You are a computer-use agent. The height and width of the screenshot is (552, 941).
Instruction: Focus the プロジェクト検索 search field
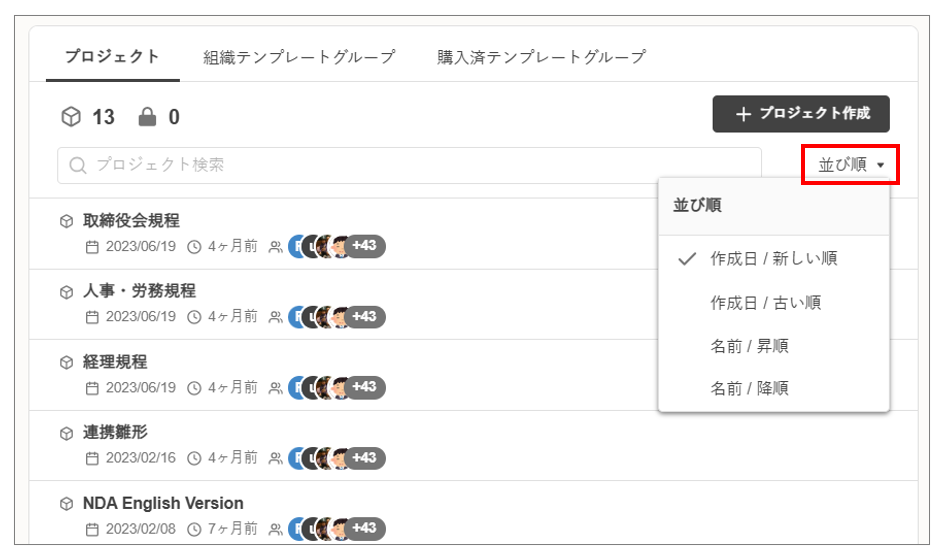click(410, 165)
